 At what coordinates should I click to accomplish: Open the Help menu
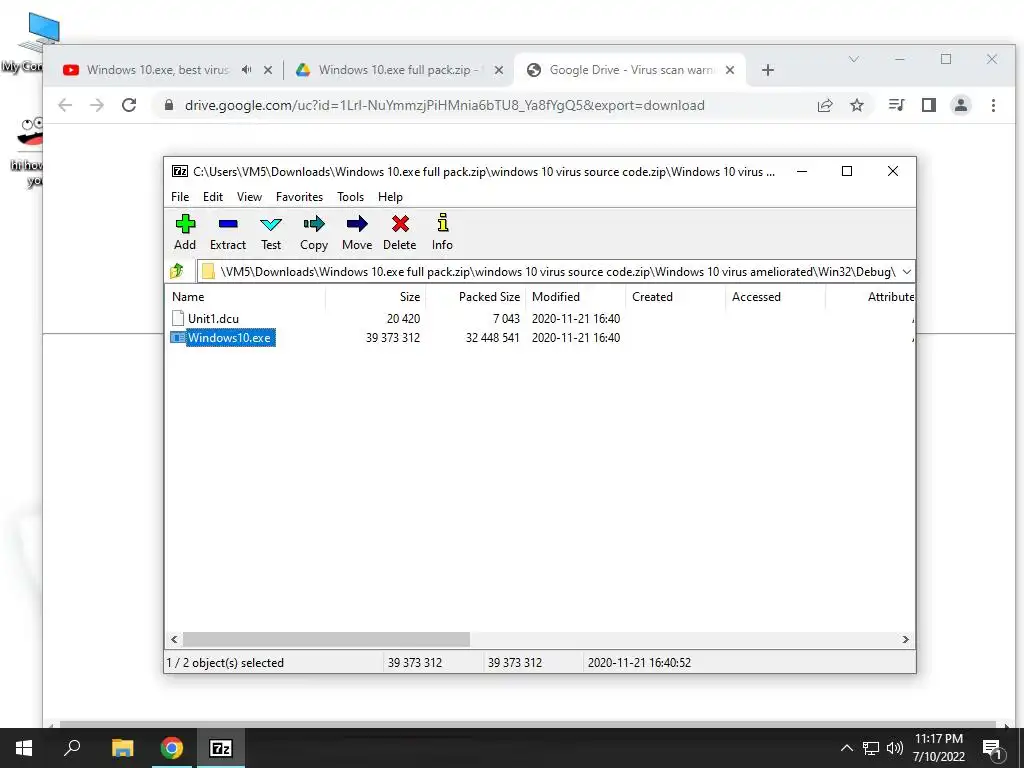coord(391,197)
